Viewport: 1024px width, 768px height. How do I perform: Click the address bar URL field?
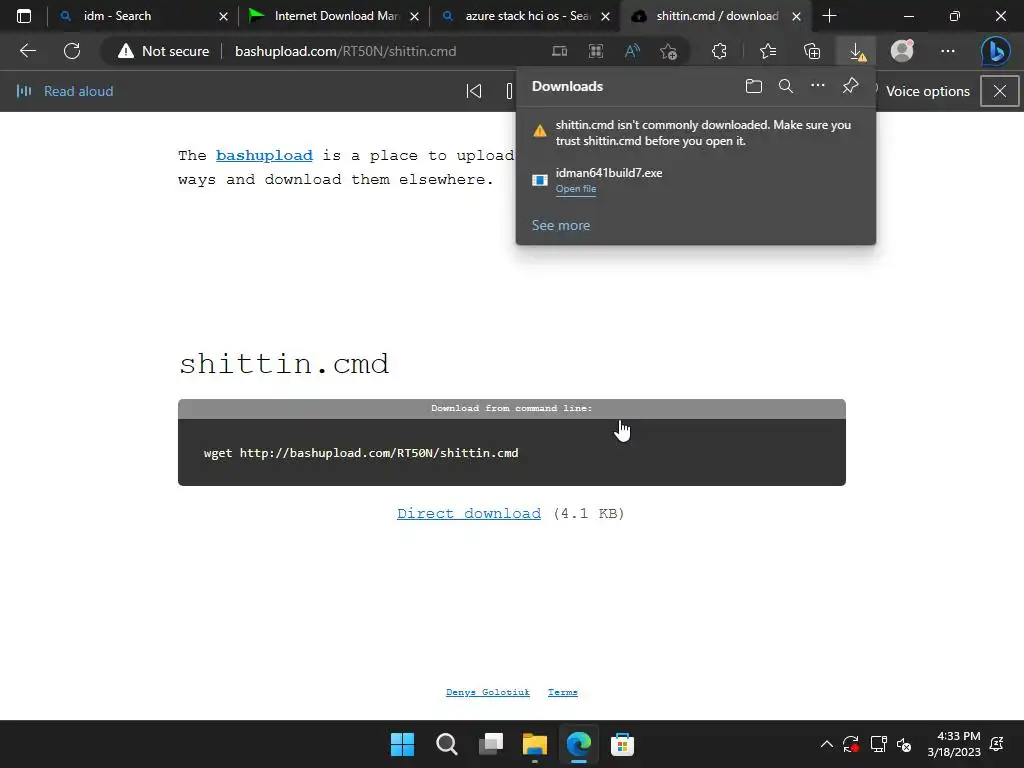345,51
